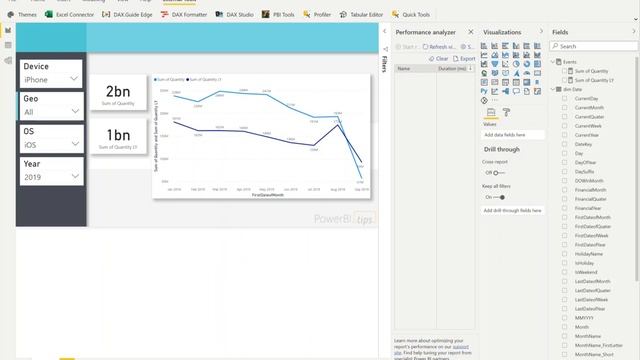Click Refresh visuals in Performance analyzer
This screenshot has height=360, width=640.
pos(439,47)
